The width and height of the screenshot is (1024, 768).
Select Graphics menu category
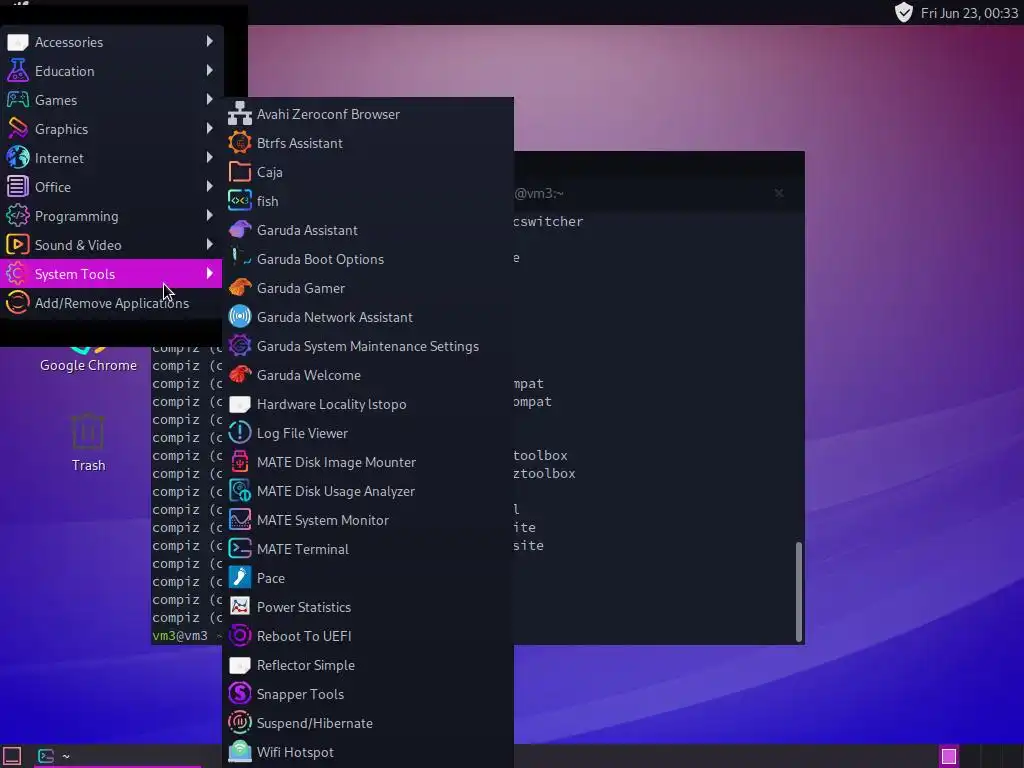click(111, 129)
